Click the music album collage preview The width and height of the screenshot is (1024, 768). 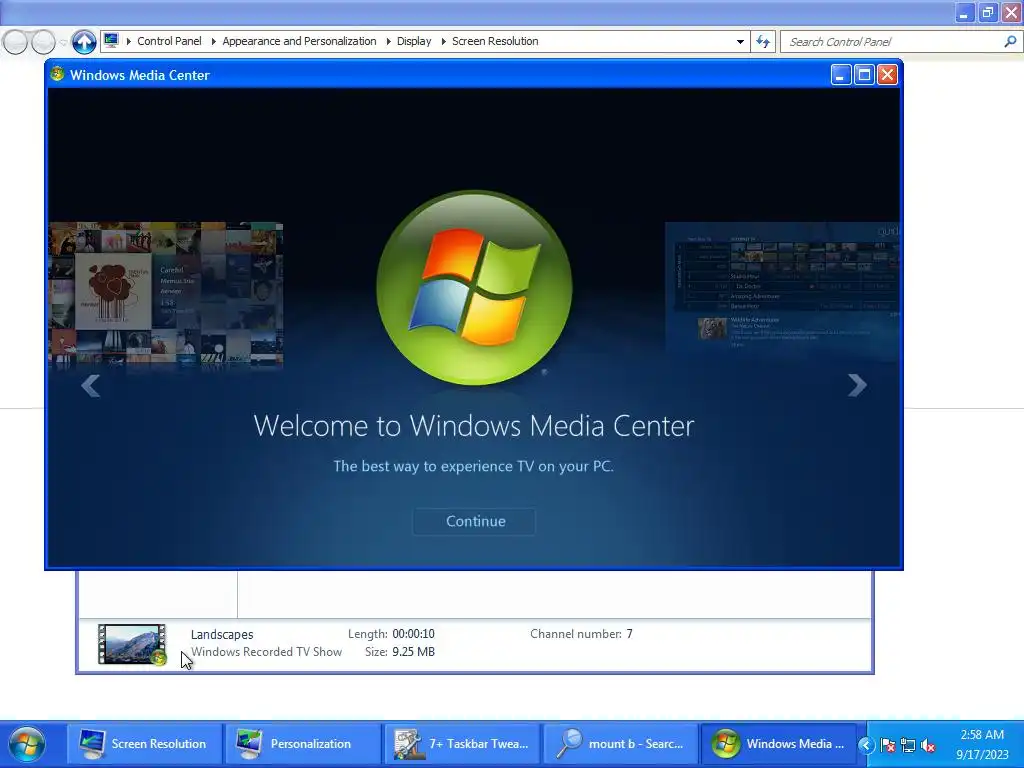click(x=166, y=295)
